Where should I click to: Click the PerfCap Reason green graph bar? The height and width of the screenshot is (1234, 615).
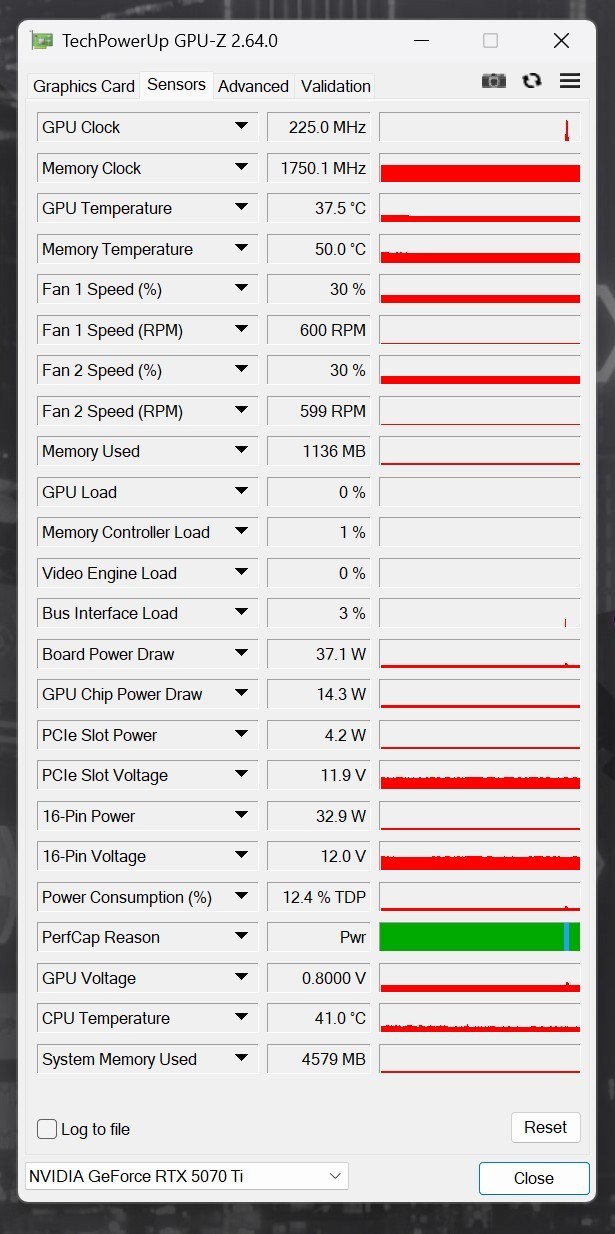click(478, 937)
